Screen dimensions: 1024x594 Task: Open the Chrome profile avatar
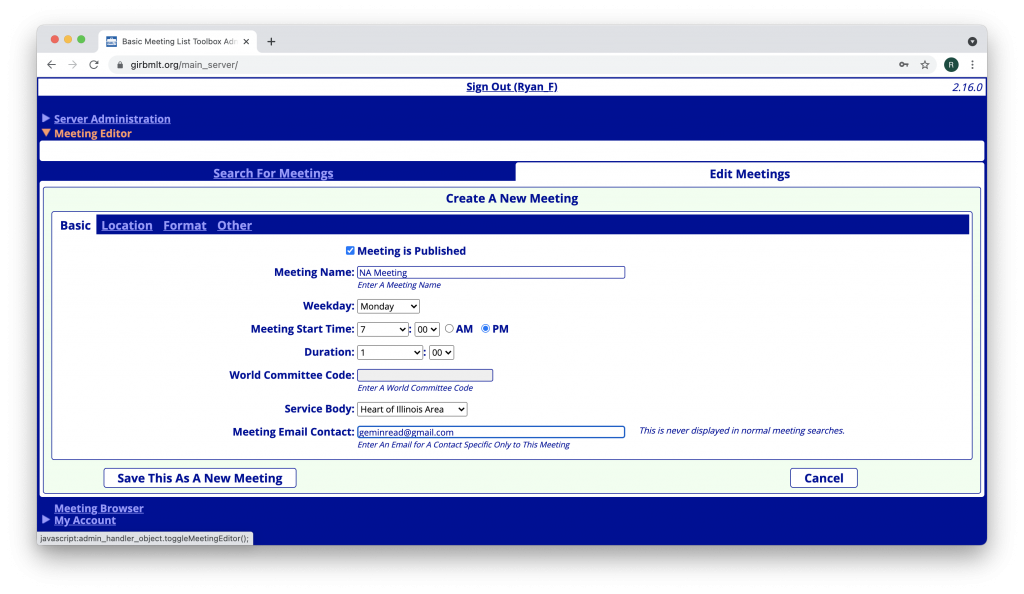coord(951,65)
